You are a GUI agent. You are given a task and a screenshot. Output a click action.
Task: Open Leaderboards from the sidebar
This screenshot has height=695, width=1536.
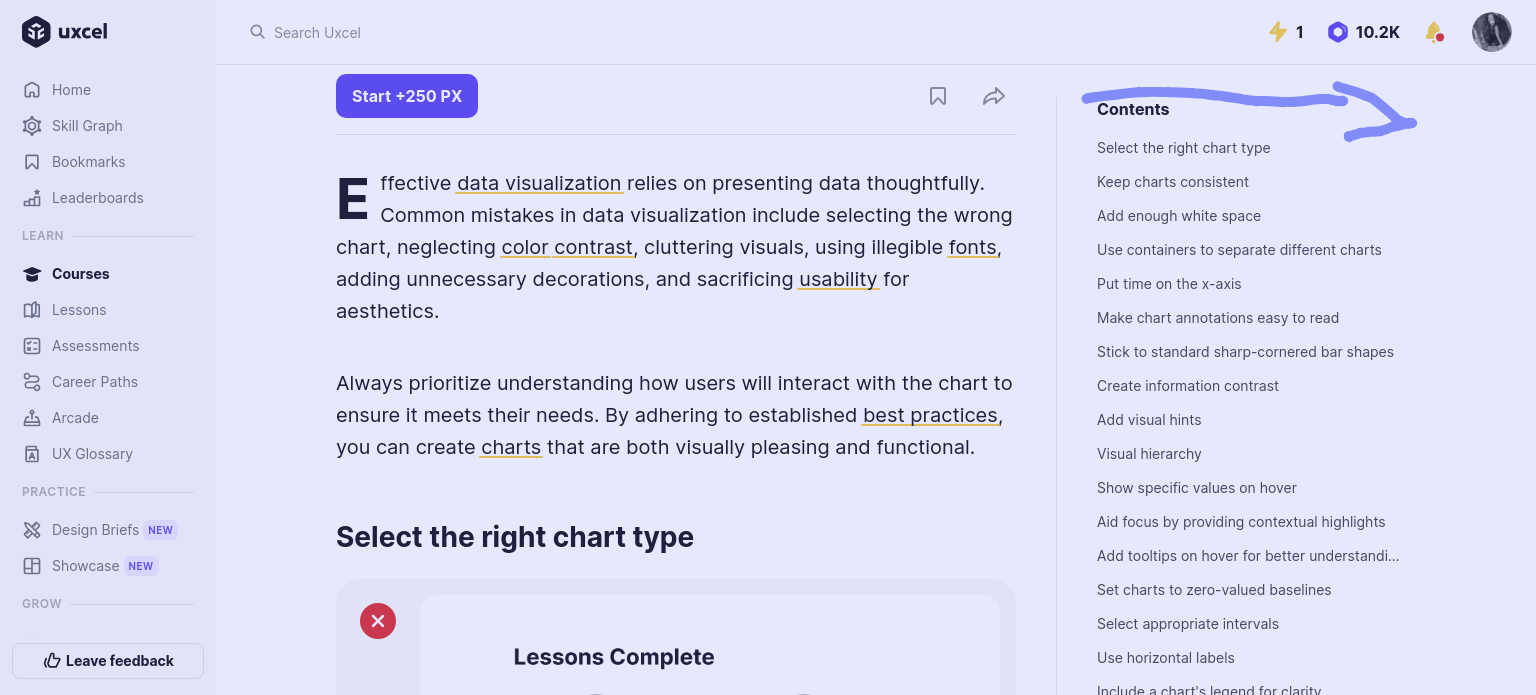coord(97,198)
